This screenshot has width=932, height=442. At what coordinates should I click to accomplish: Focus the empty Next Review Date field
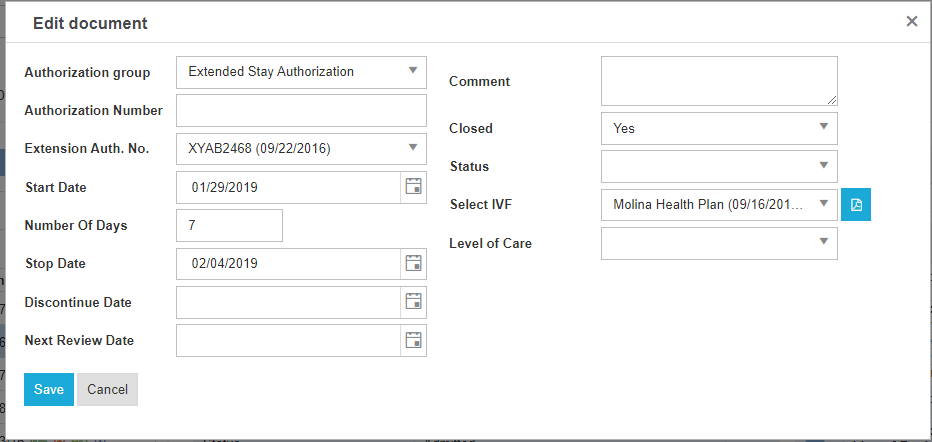coord(288,340)
